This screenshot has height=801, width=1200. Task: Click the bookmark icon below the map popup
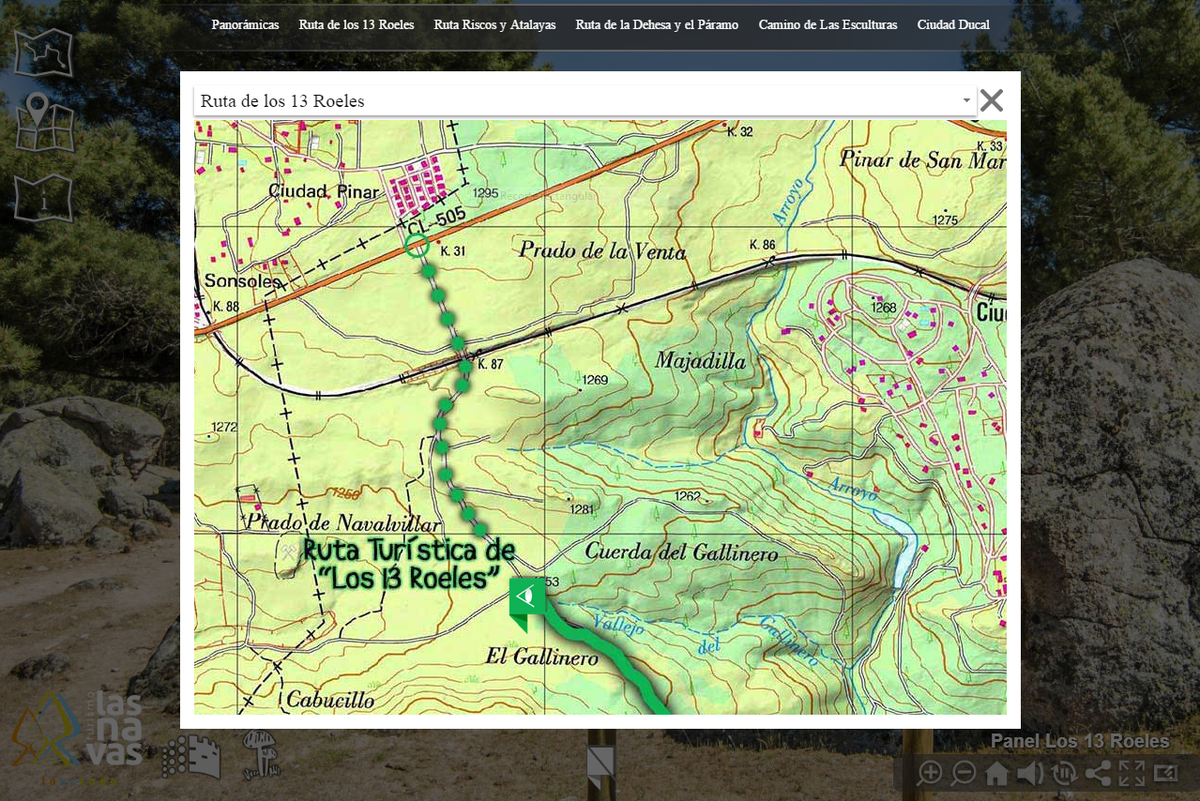601,765
